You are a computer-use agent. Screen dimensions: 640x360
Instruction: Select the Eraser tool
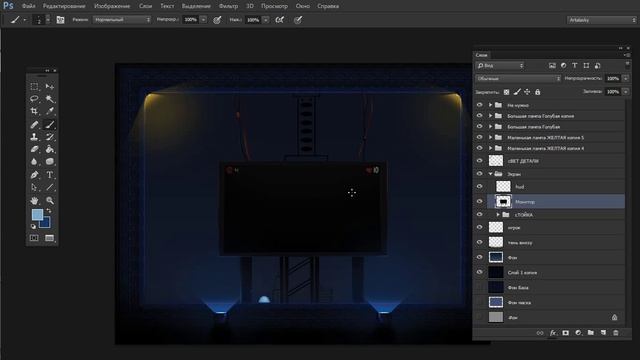click(x=34, y=149)
